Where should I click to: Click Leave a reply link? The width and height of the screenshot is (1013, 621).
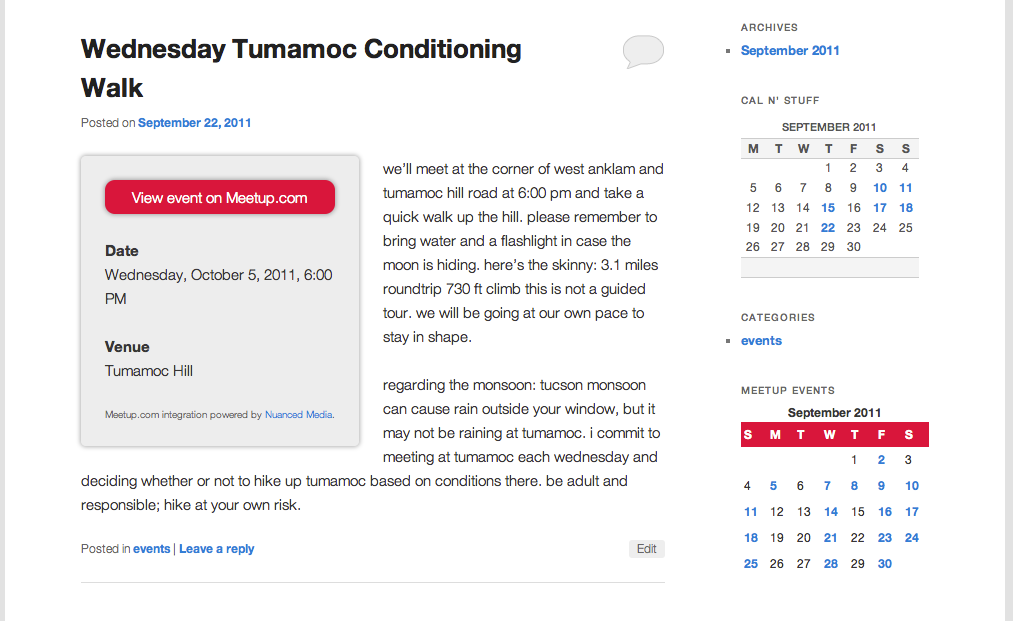pyautogui.click(x=216, y=549)
